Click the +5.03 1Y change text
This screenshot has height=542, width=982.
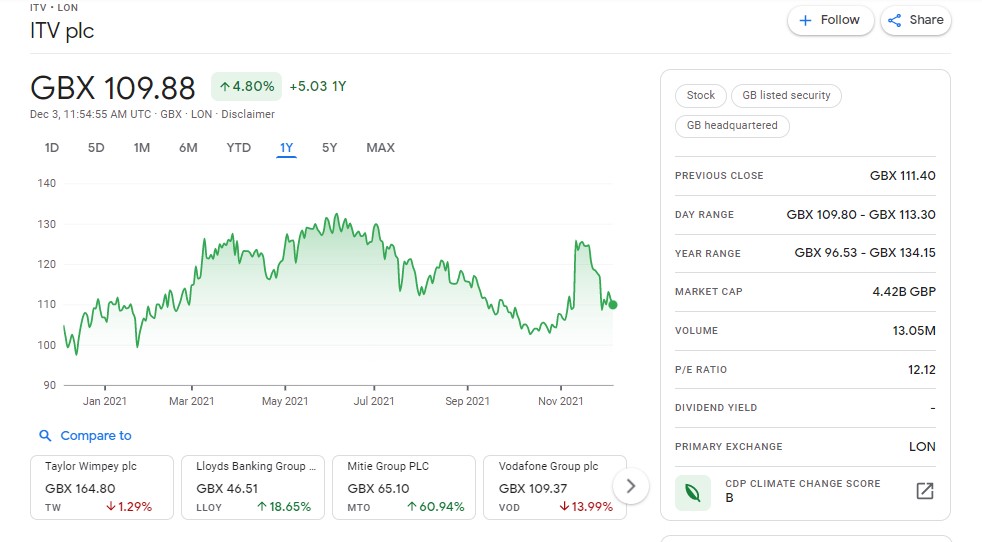coord(318,86)
